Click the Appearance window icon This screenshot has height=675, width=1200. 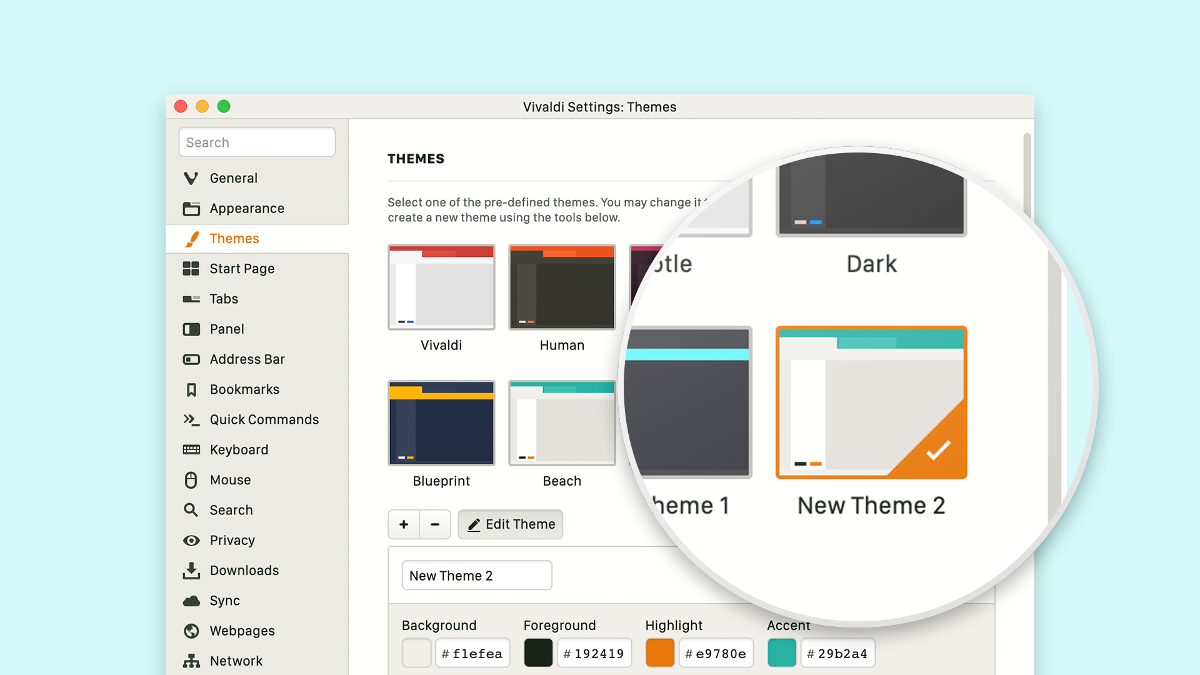(191, 209)
